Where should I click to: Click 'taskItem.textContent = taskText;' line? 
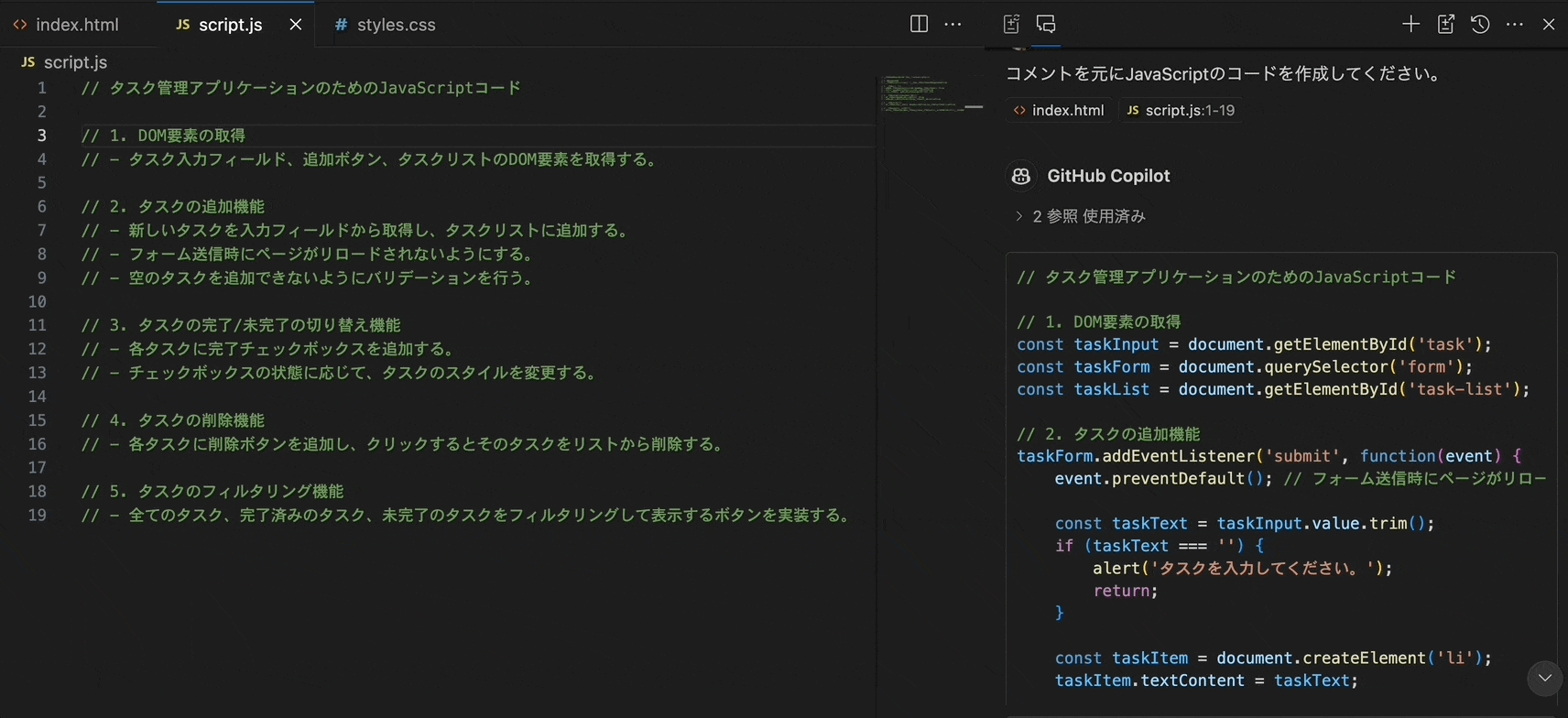1206,680
